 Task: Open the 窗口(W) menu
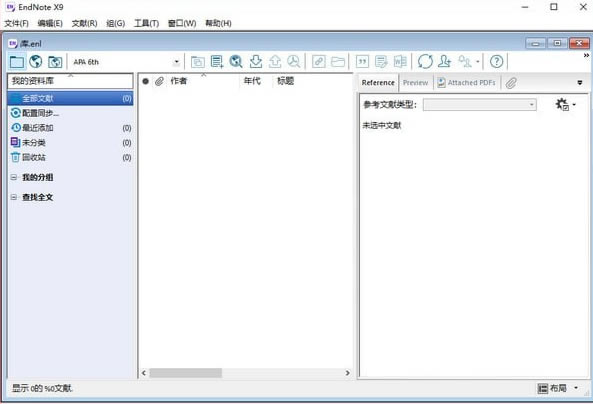(182, 23)
